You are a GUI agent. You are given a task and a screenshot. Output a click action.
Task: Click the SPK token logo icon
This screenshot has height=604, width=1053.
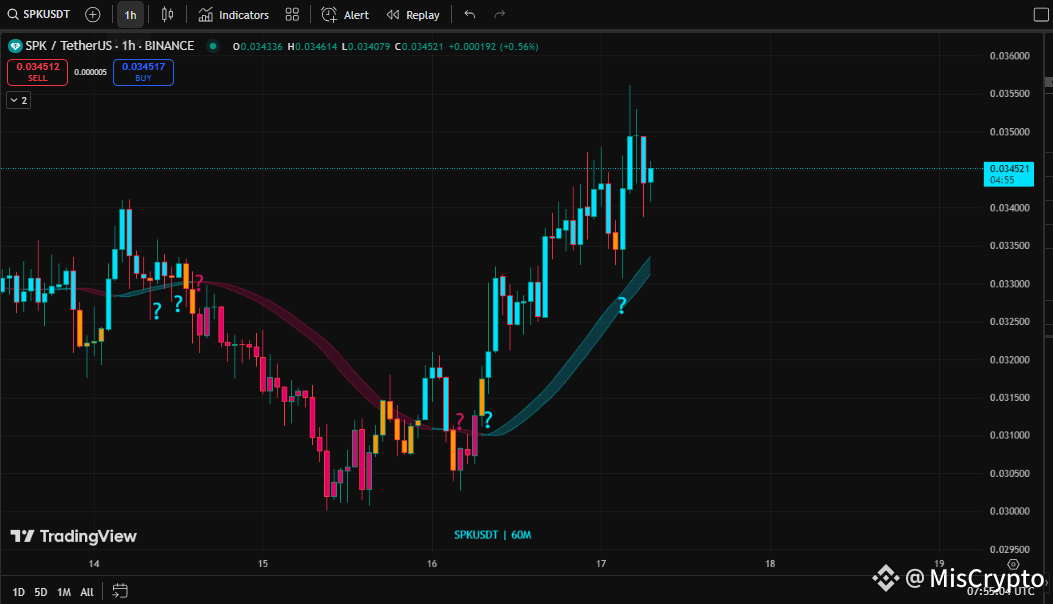point(15,46)
